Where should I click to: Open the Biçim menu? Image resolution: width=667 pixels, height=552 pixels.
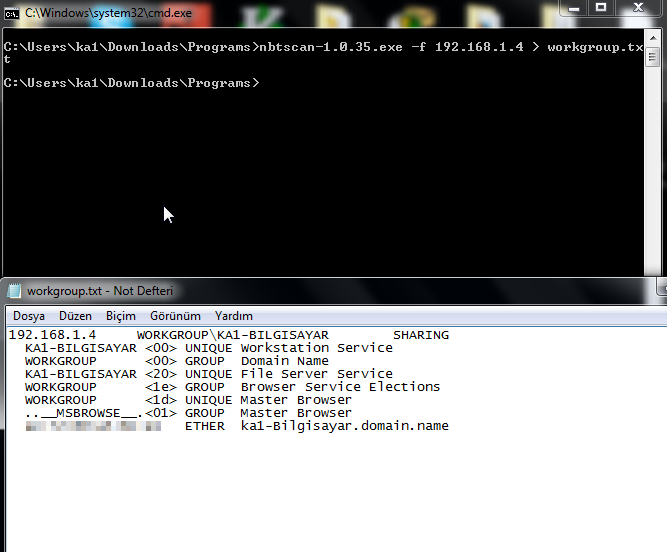(x=120, y=316)
